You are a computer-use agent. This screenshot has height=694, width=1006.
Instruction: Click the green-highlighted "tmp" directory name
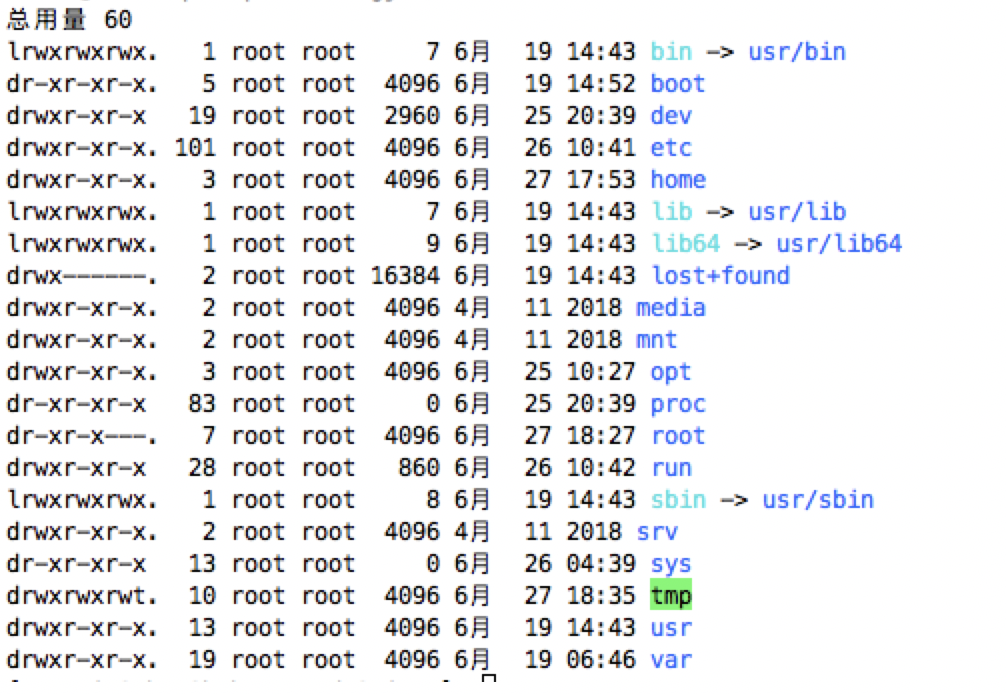pyautogui.click(x=671, y=596)
